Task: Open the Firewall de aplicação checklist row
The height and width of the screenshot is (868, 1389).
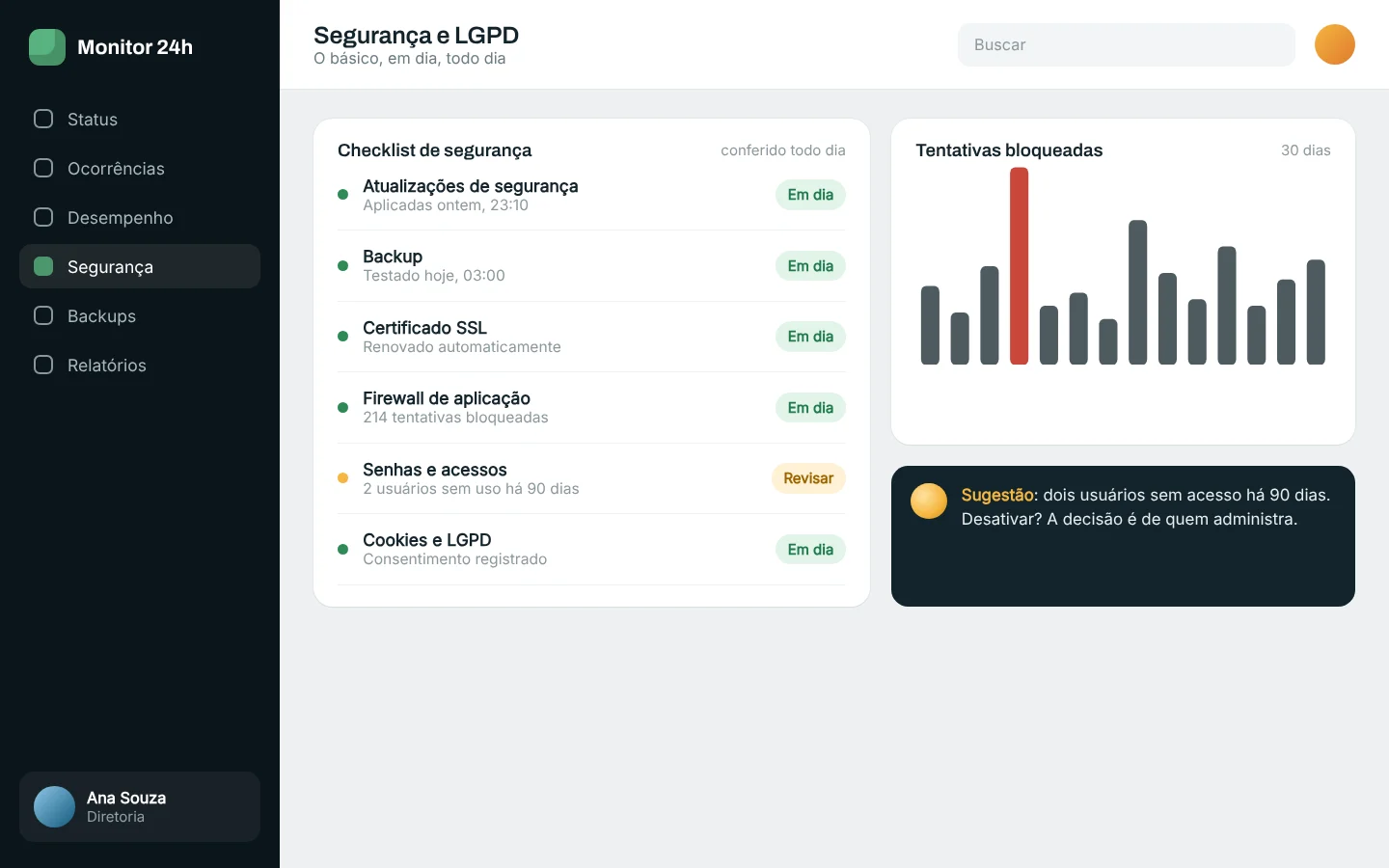Action: click(x=591, y=407)
